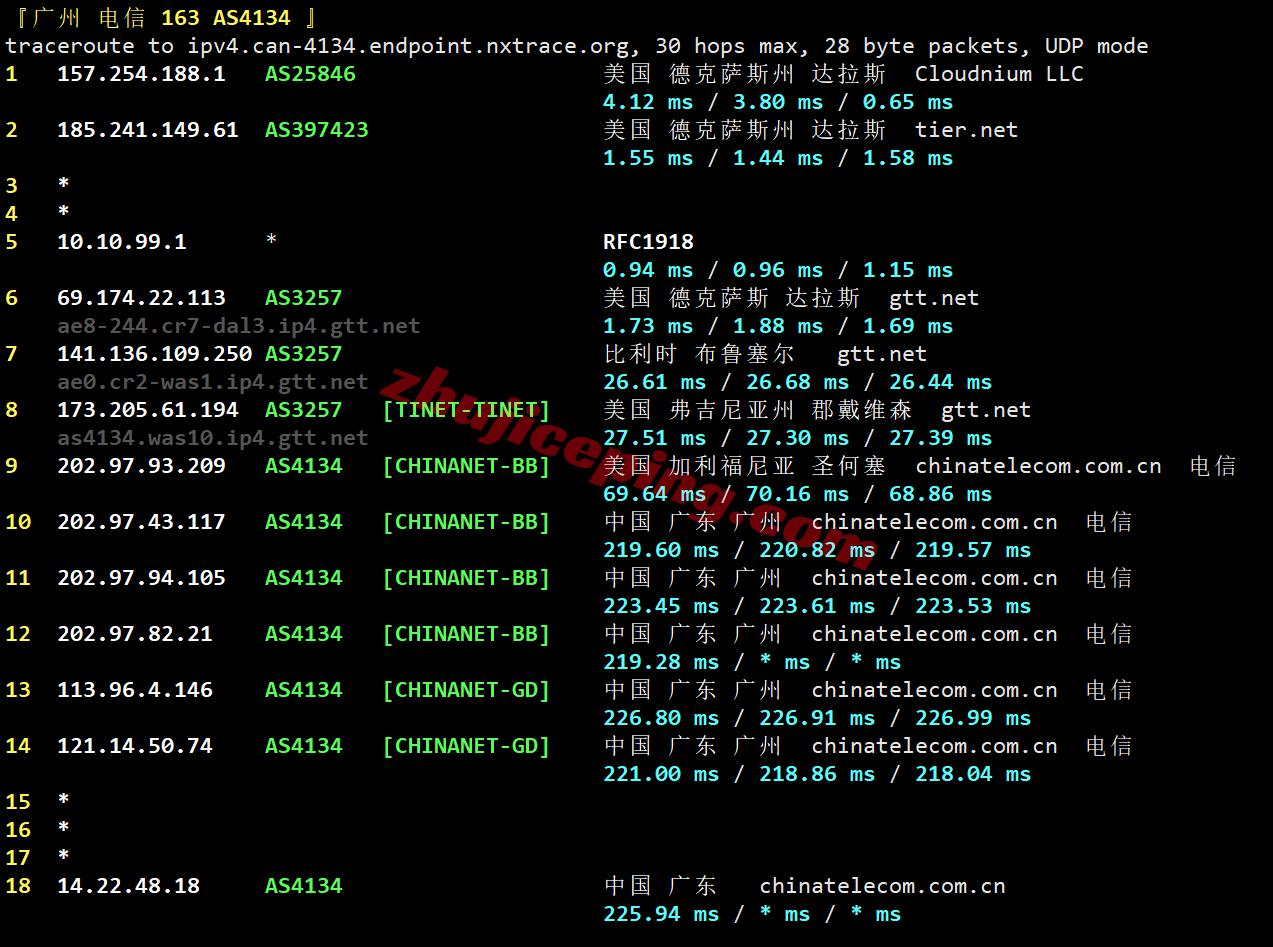
Task: Click latency line starting 225.94 ms
Action: coord(752,914)
